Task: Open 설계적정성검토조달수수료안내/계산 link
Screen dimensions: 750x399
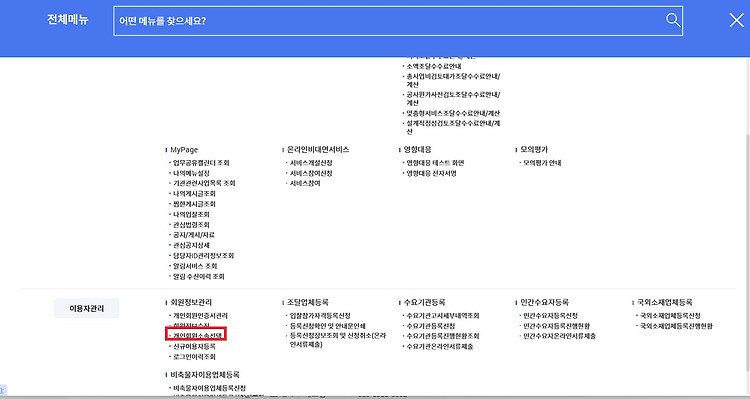Action: [453, 127]
